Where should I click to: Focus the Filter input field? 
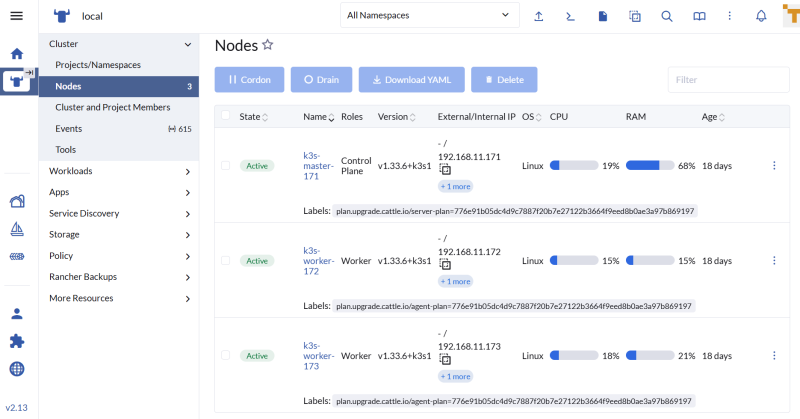coord(729,80)
